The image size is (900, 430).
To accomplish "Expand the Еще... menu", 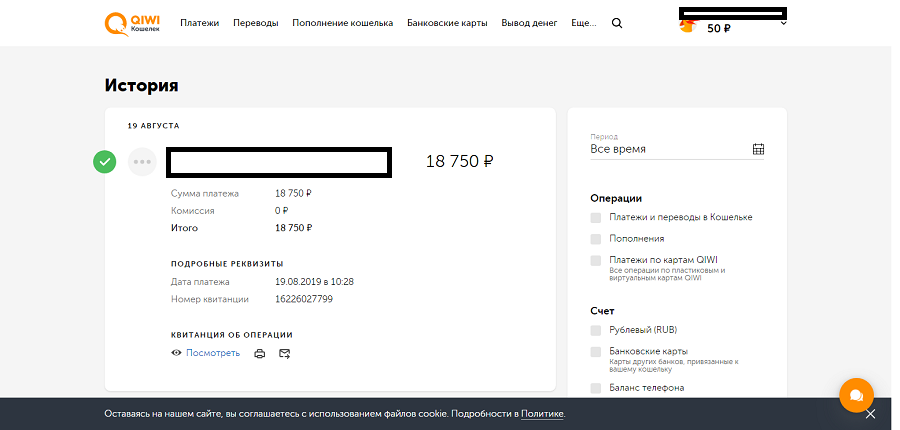I will (x=584, y=24).
